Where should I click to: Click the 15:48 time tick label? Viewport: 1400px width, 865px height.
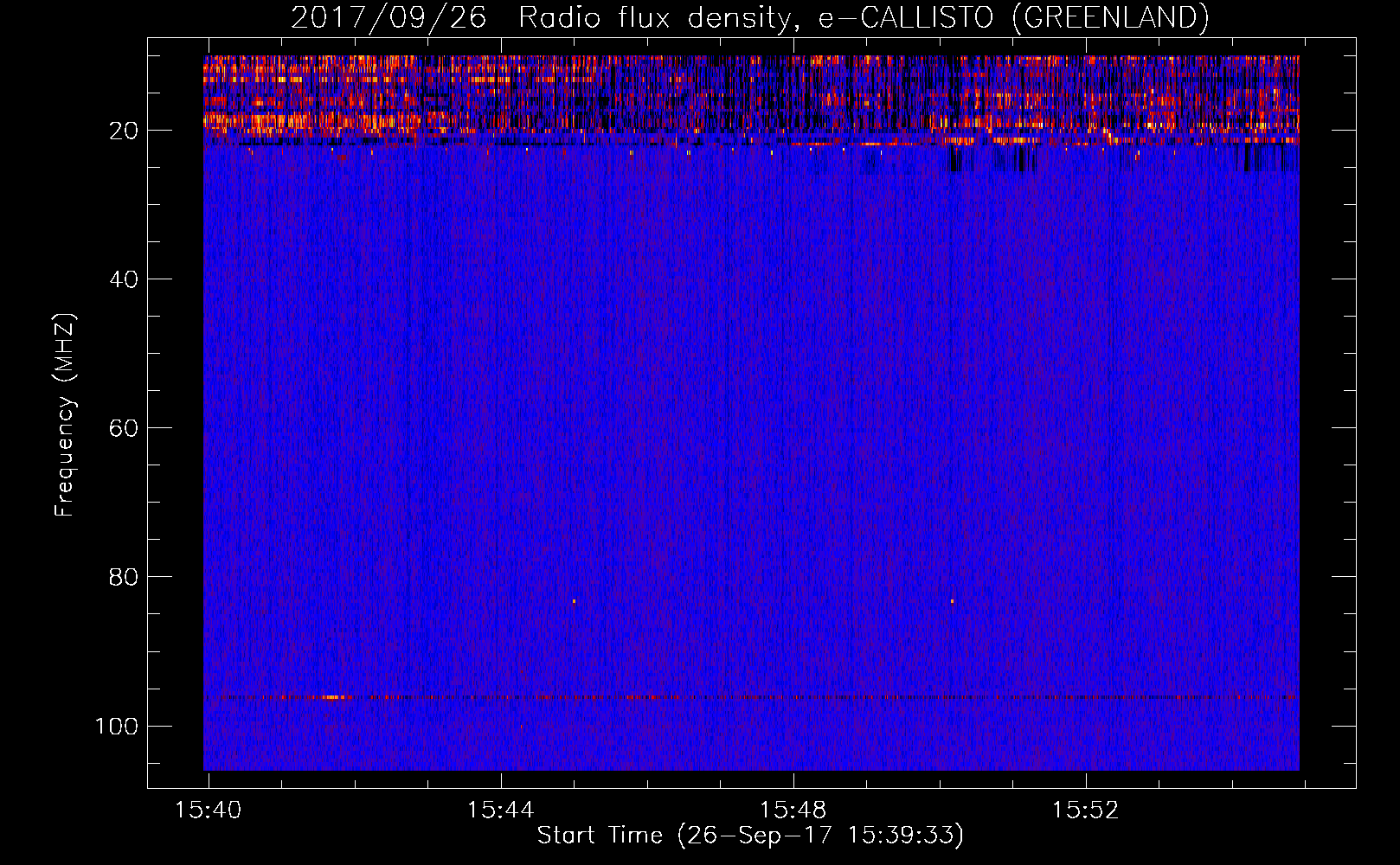click(x=793, y=811)
